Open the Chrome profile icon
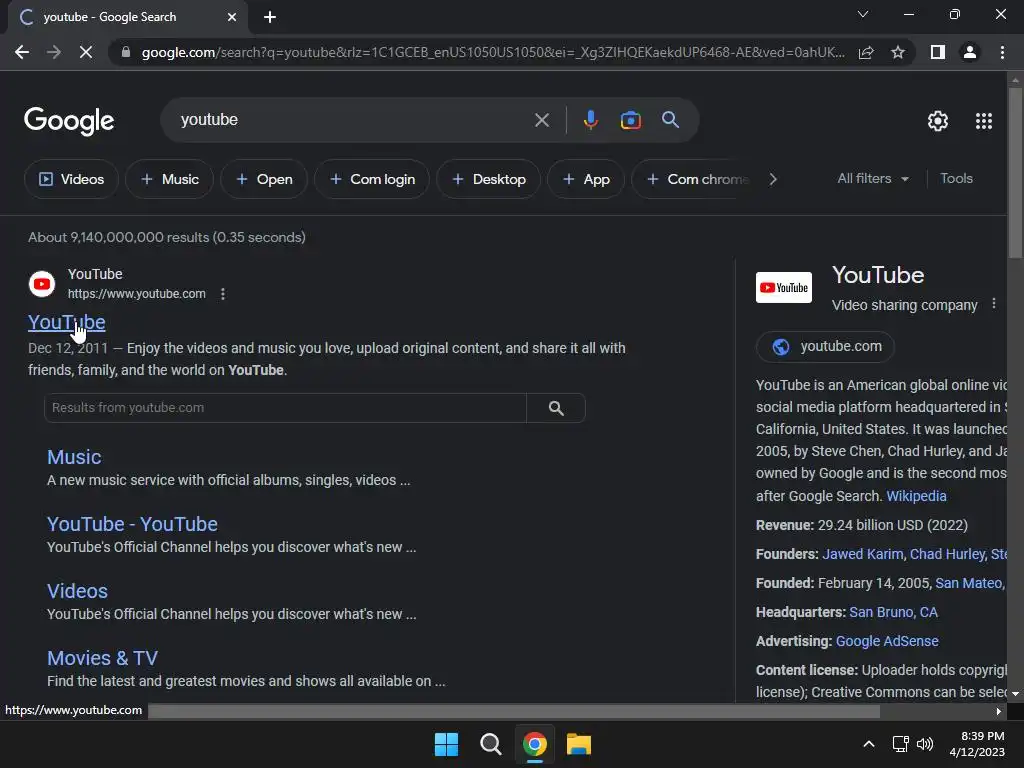The height and width of the screenshot is (768, 1024). (970, 52)
